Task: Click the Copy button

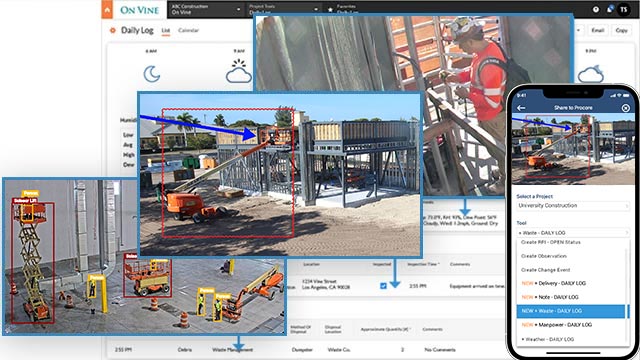Action: tap(621, 30)
